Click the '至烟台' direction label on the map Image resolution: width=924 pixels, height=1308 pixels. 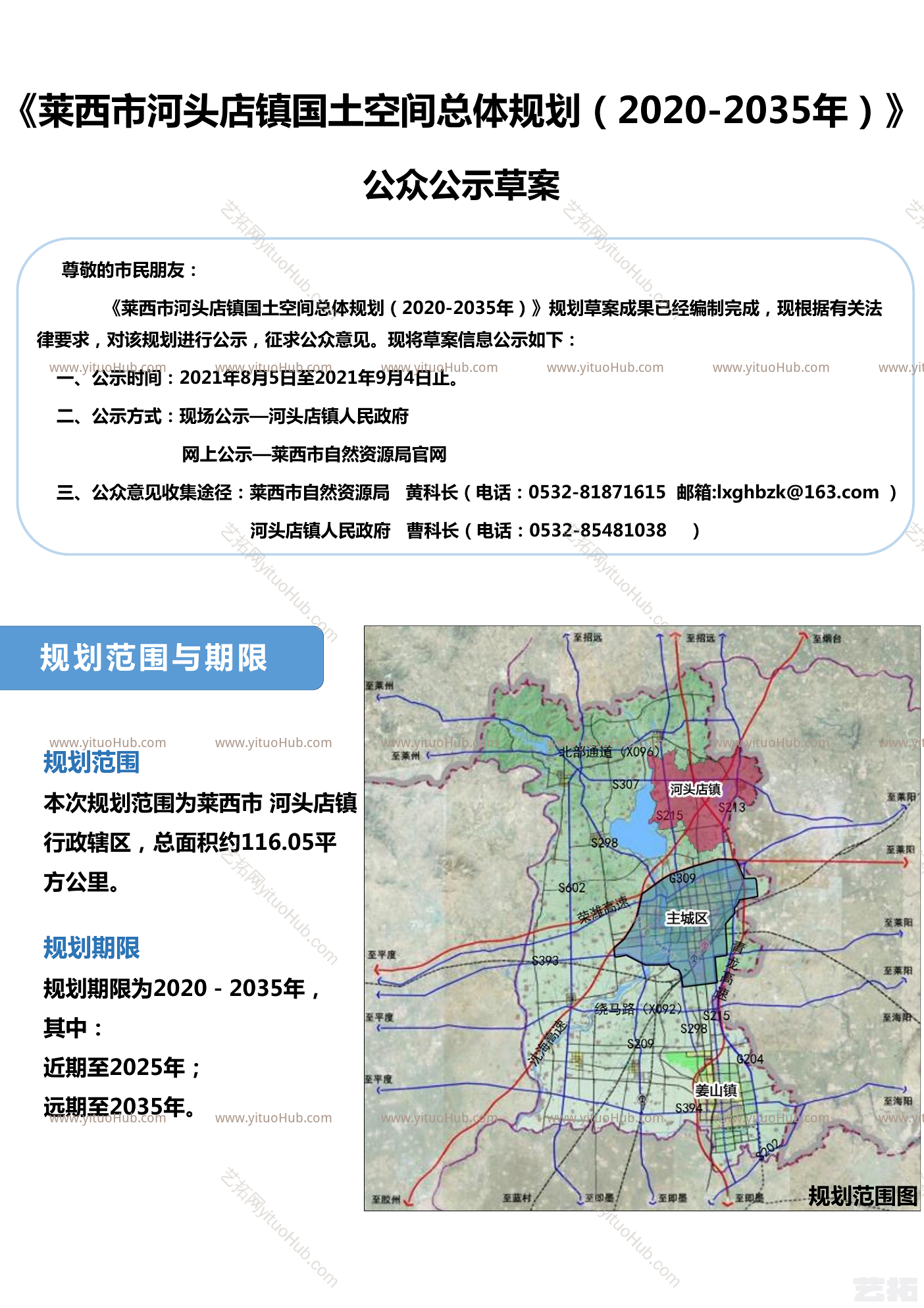coord(826,638)
